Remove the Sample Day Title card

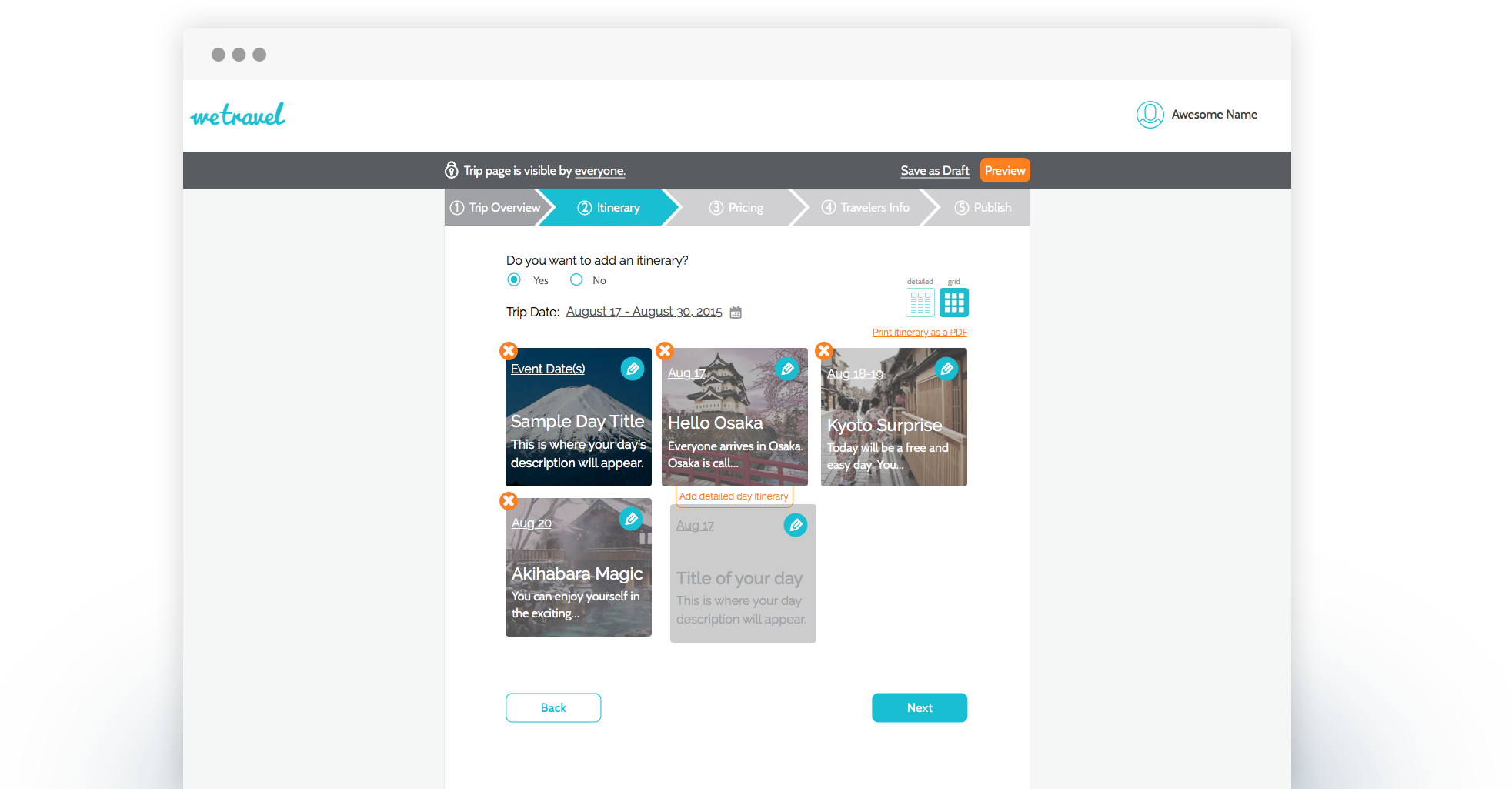click(508, 351)
